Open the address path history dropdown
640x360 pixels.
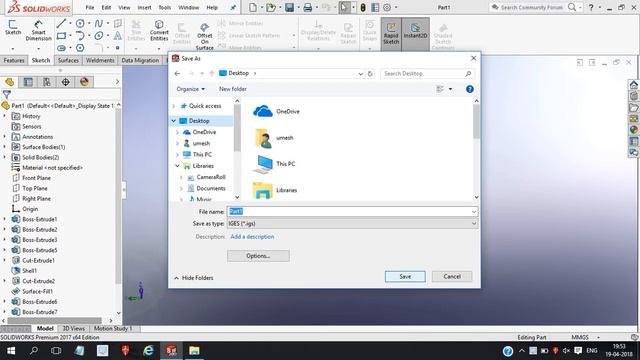pos(360,74)
